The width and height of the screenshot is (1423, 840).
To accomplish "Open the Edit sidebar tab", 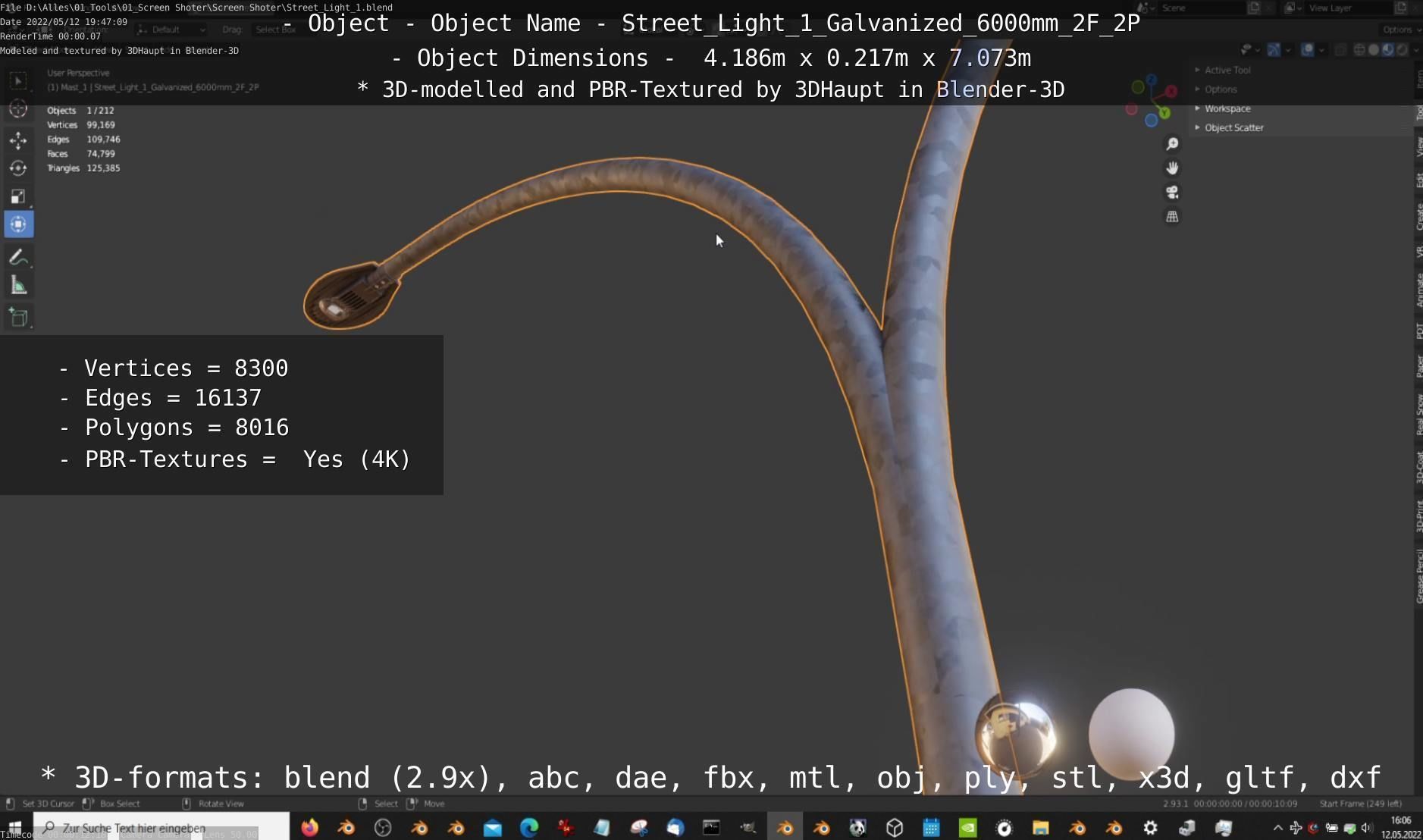I will tap(1418, 180).
